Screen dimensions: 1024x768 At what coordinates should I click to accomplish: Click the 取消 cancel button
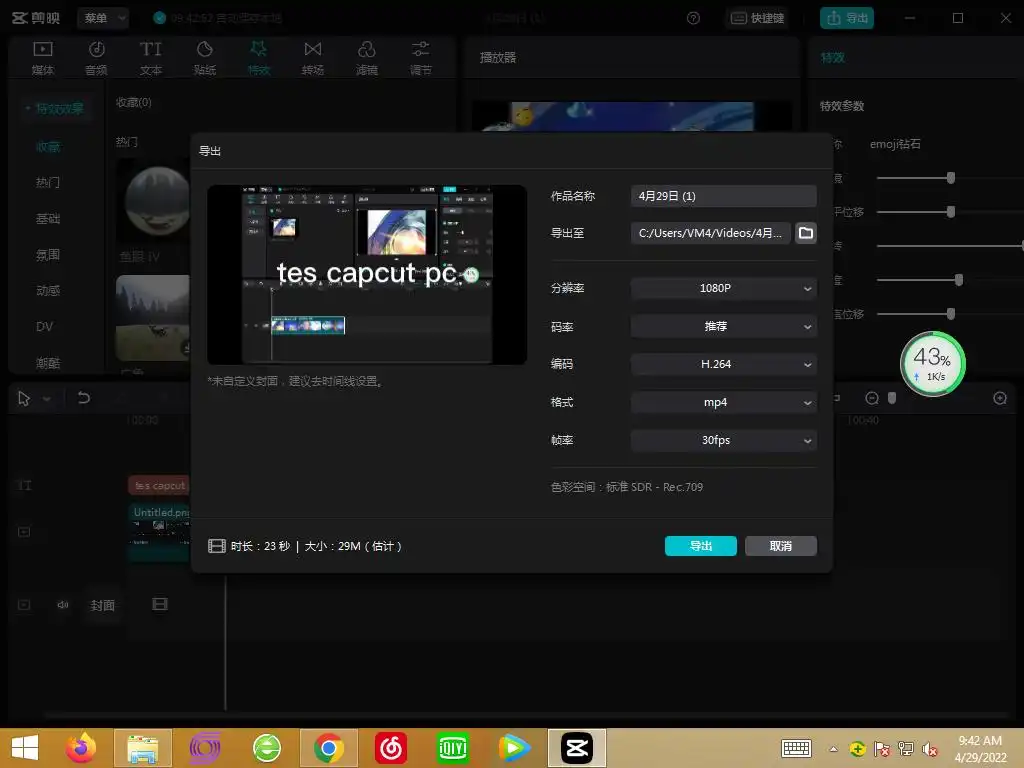click(780, 546)
